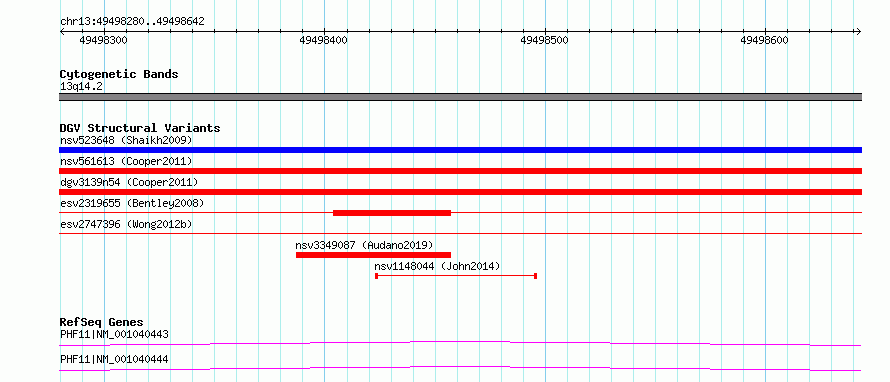Select the PHF11 NM_001040443 magenta gene line

coord(460,343)
